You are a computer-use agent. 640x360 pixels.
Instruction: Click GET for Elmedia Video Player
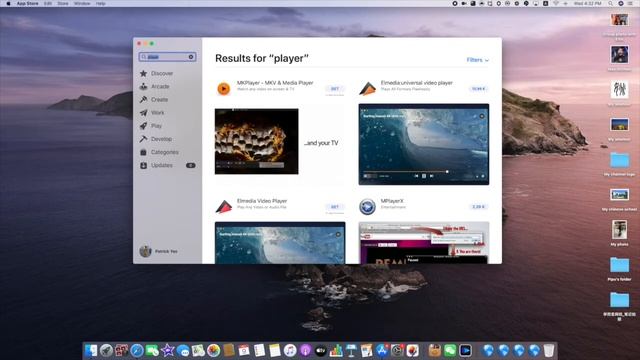335,207
